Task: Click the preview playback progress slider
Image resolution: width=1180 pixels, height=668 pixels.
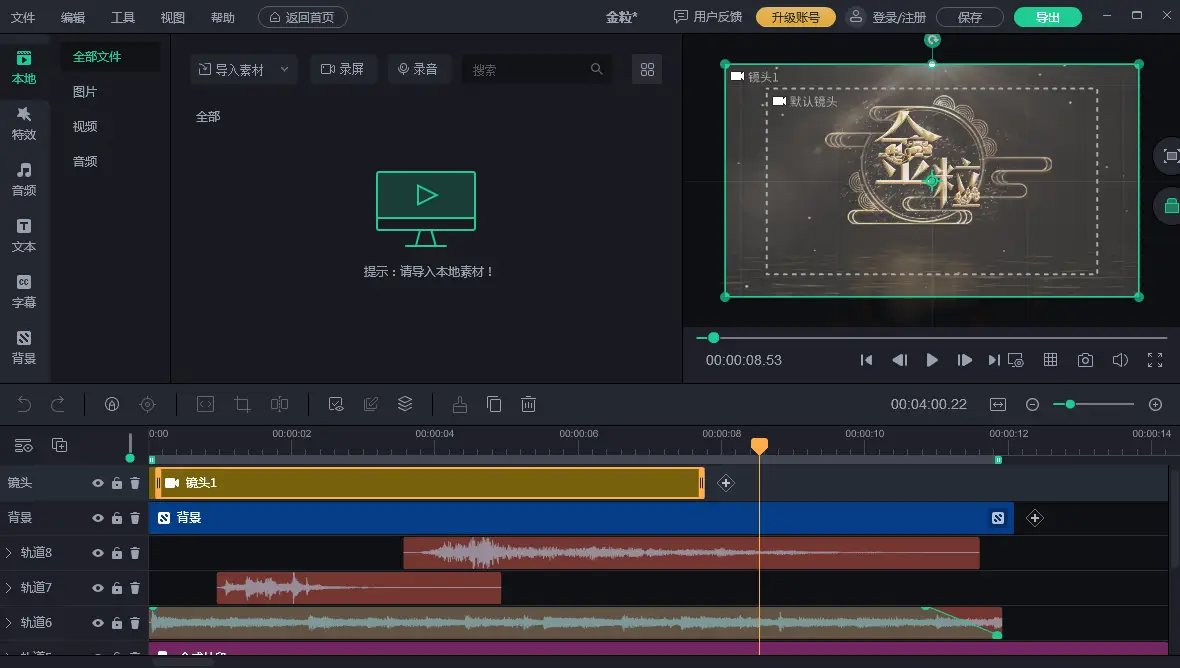Action: click(x=932, y=338)
